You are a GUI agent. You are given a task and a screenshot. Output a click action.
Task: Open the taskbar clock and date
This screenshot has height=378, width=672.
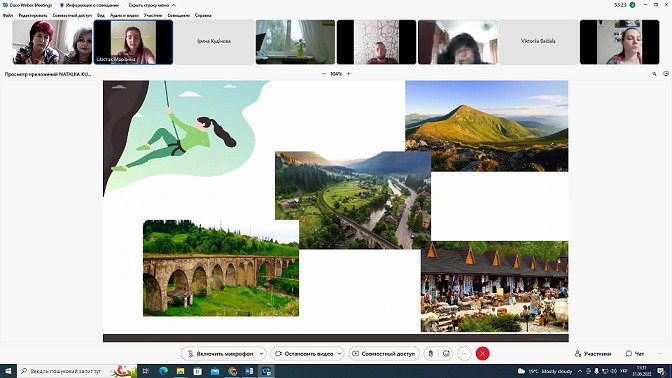click(642, 371)
